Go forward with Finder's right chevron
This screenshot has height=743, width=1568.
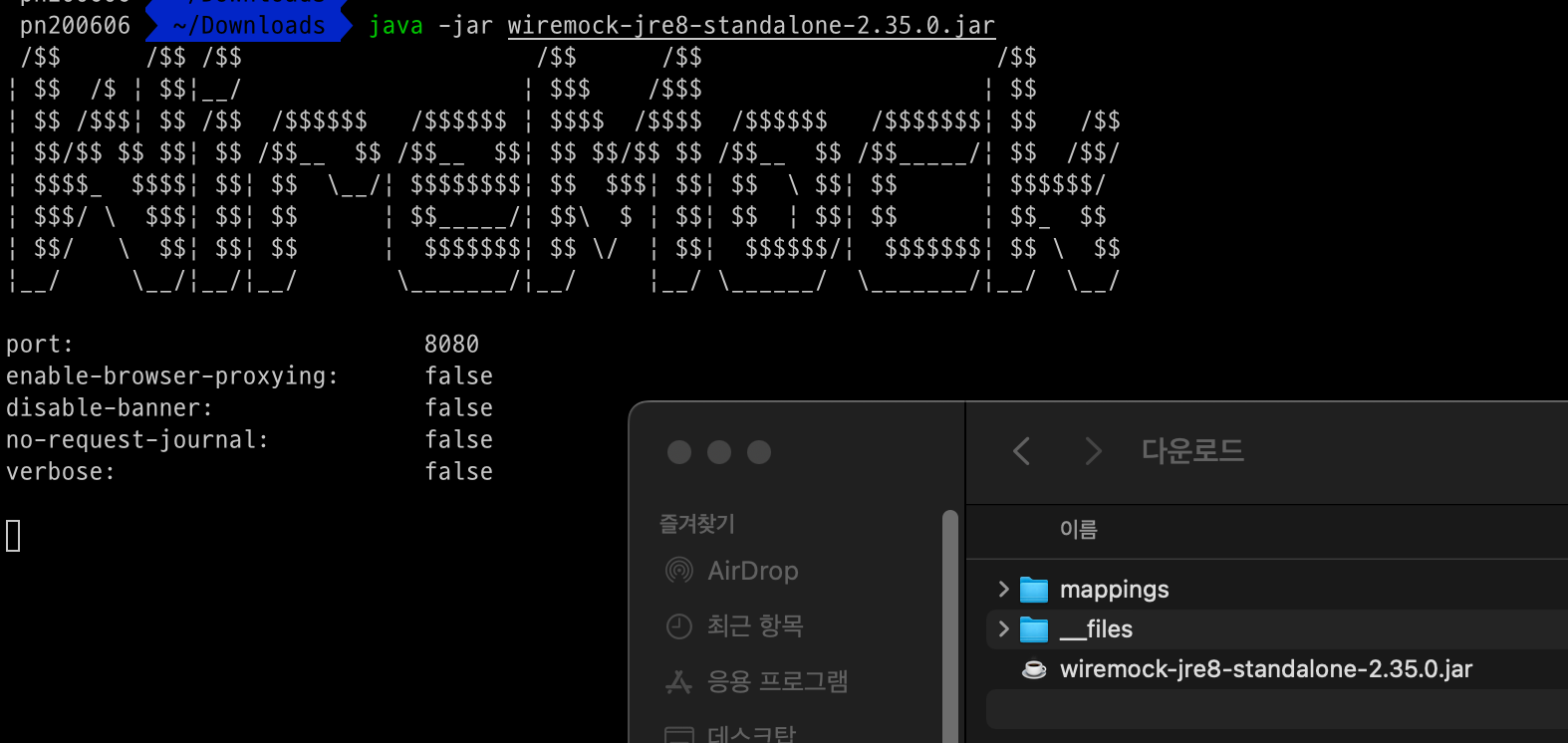pyautogui.click(x=1093, y=451)
